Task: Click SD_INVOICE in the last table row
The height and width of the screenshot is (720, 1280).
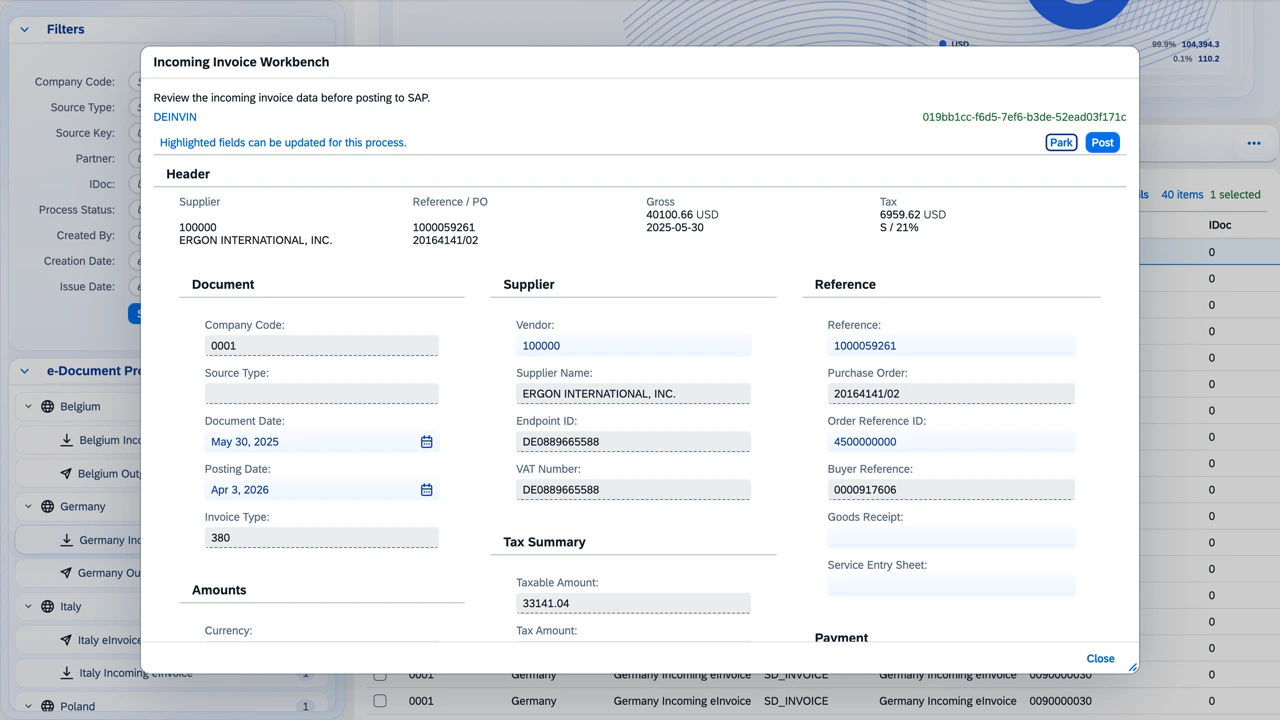Action: [x=796, y=701]
